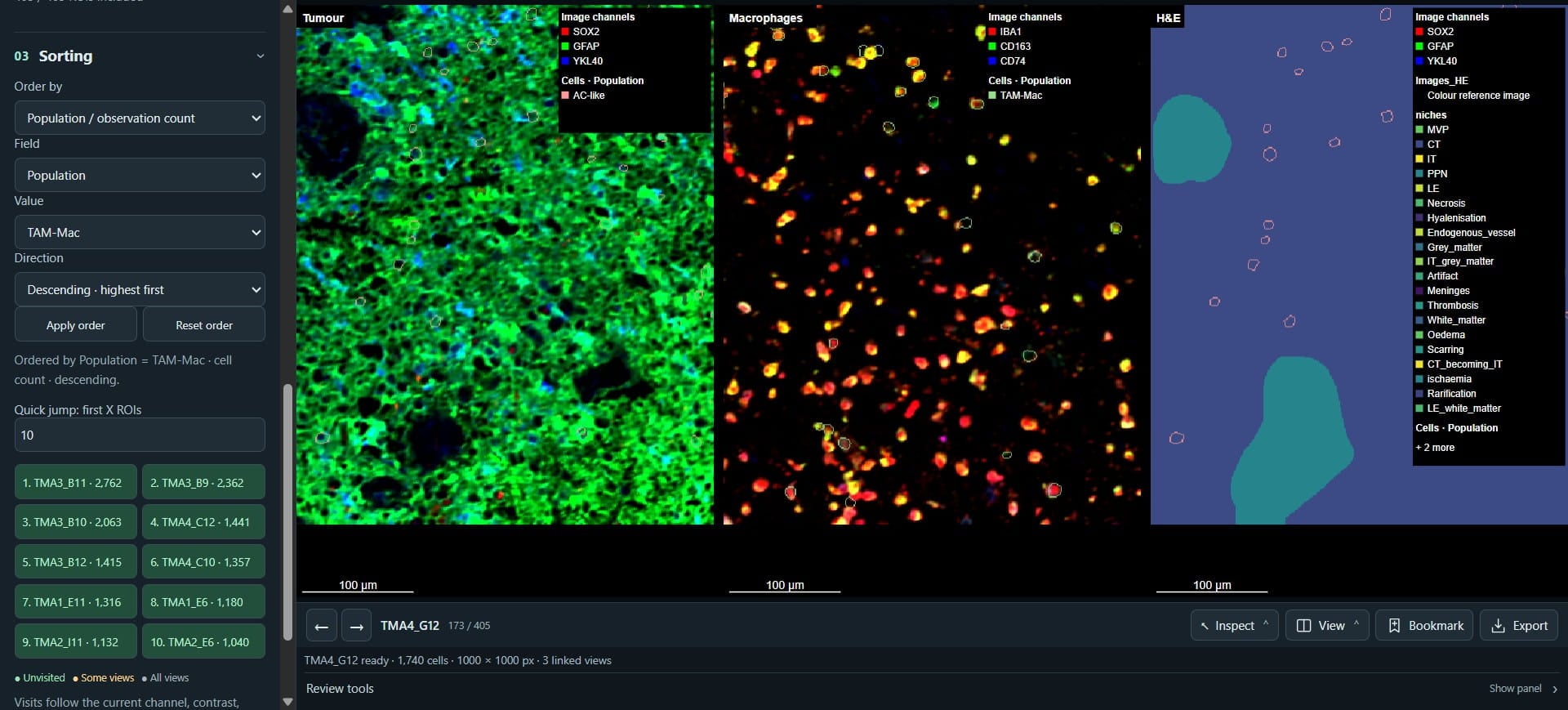1568x710 pixels.
Task: Click '+ 2 more' in H&E legend
Action: pyautogui.click(x=1435, y=448)
